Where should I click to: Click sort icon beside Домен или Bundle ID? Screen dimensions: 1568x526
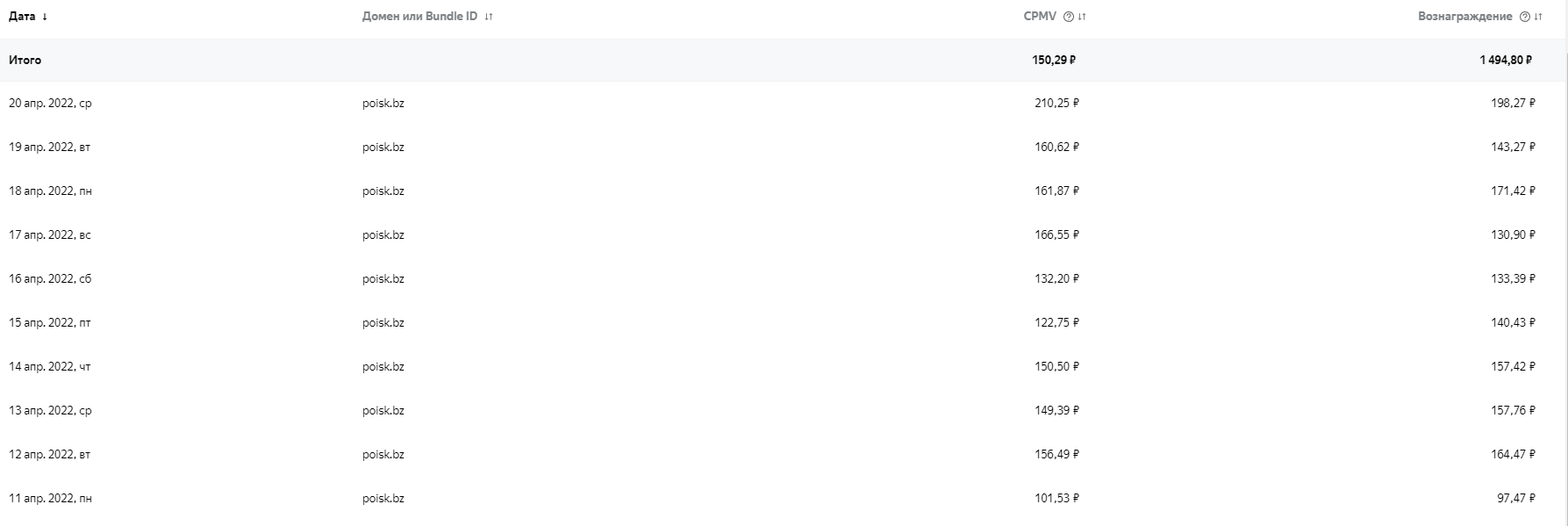[x=489, y=17]
